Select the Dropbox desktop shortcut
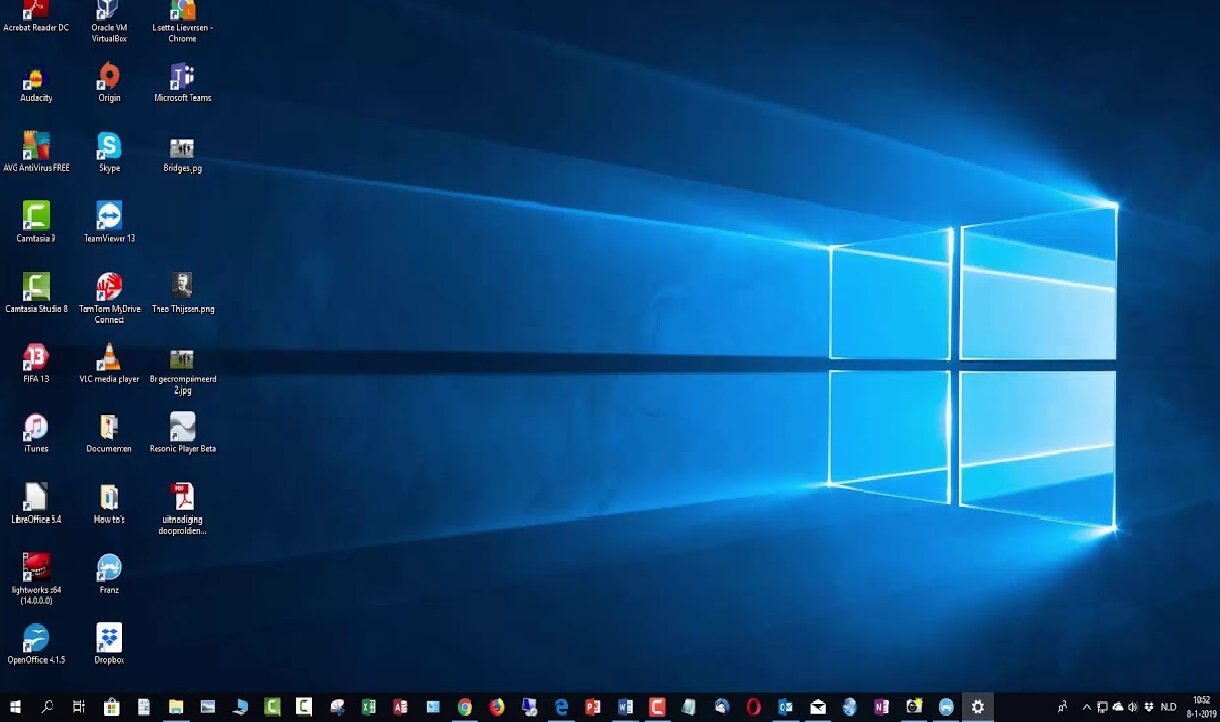Viewport: 1220px width, 722px height. tap(109, 644)
